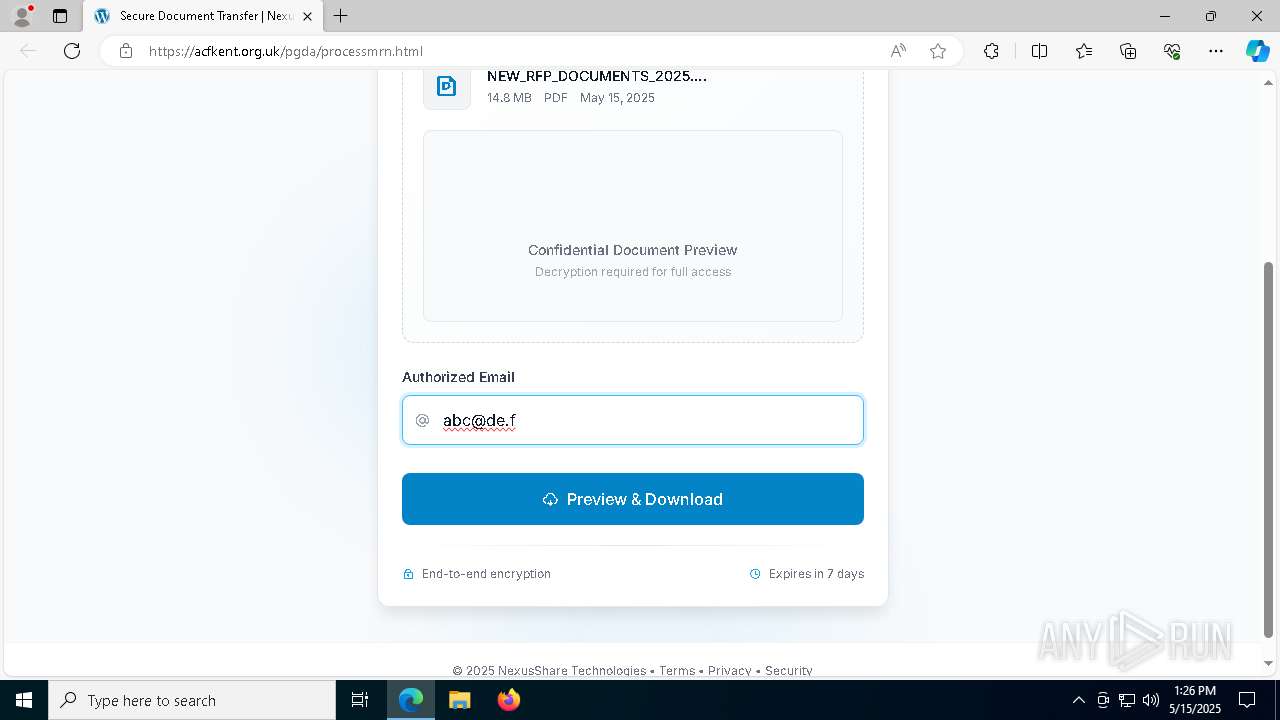Click the PDF document file icon

(447, 86)
